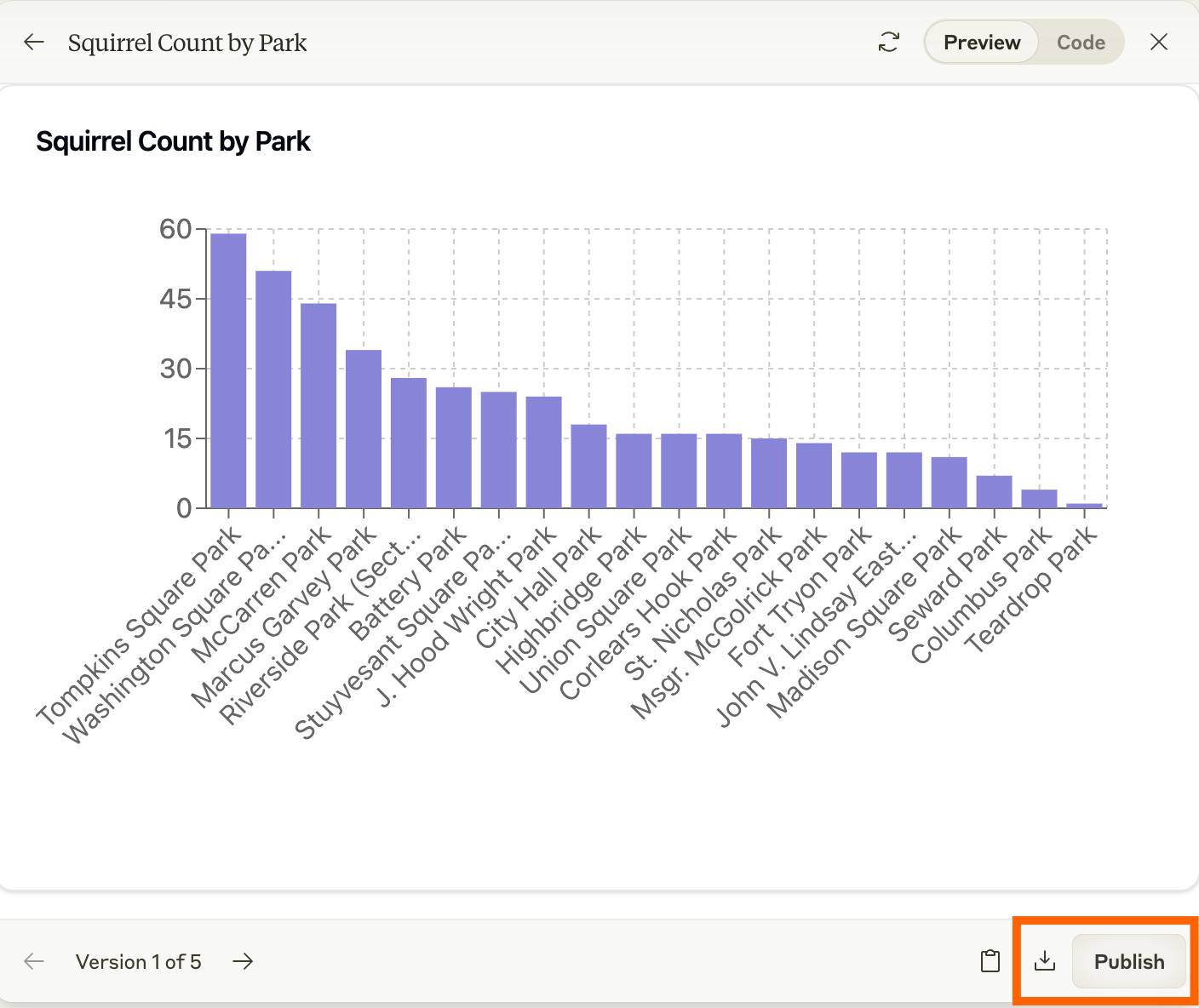Click the copy to clipboard icon
1199x1008 pixels.
[989, 960]
